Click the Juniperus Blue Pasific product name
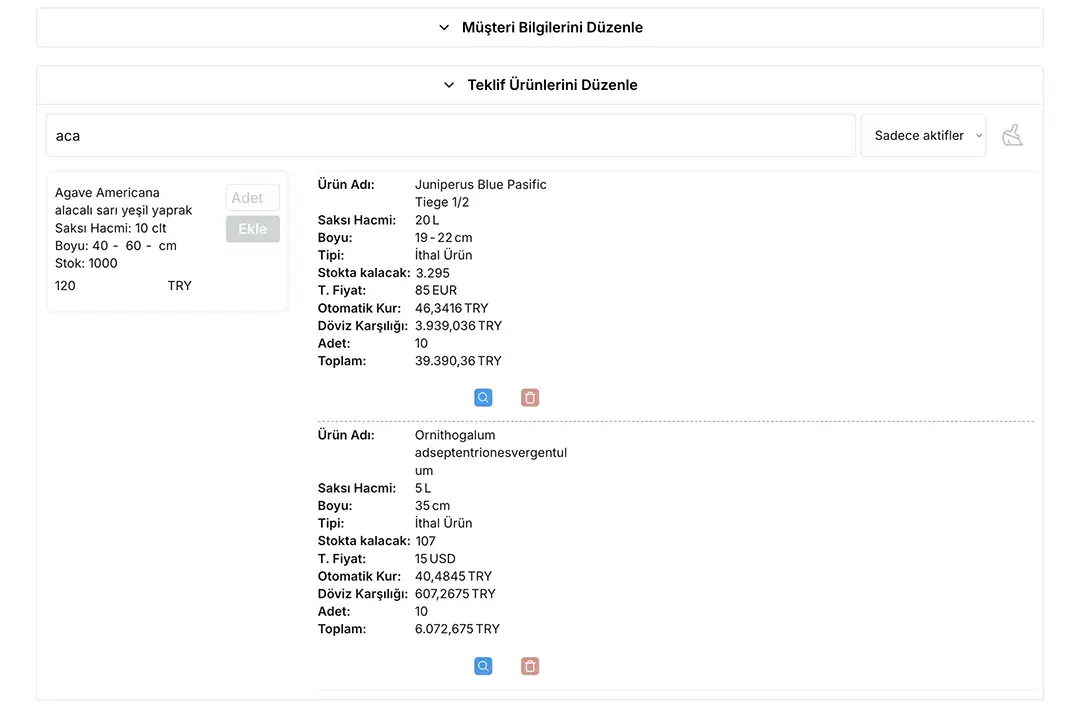The width and height of the screenshot is (1080, 716). (x=480, y=185)
